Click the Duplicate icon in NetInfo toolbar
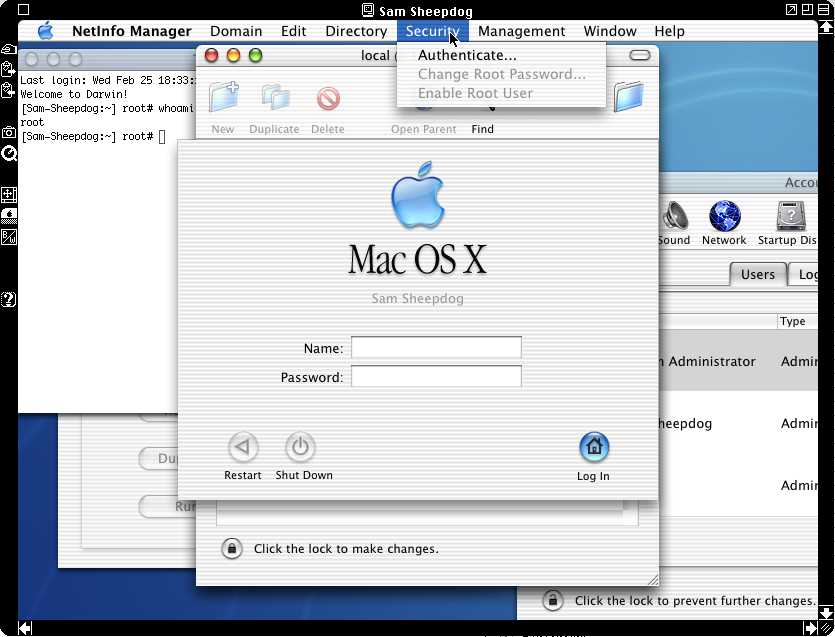 tap(275, 97)
